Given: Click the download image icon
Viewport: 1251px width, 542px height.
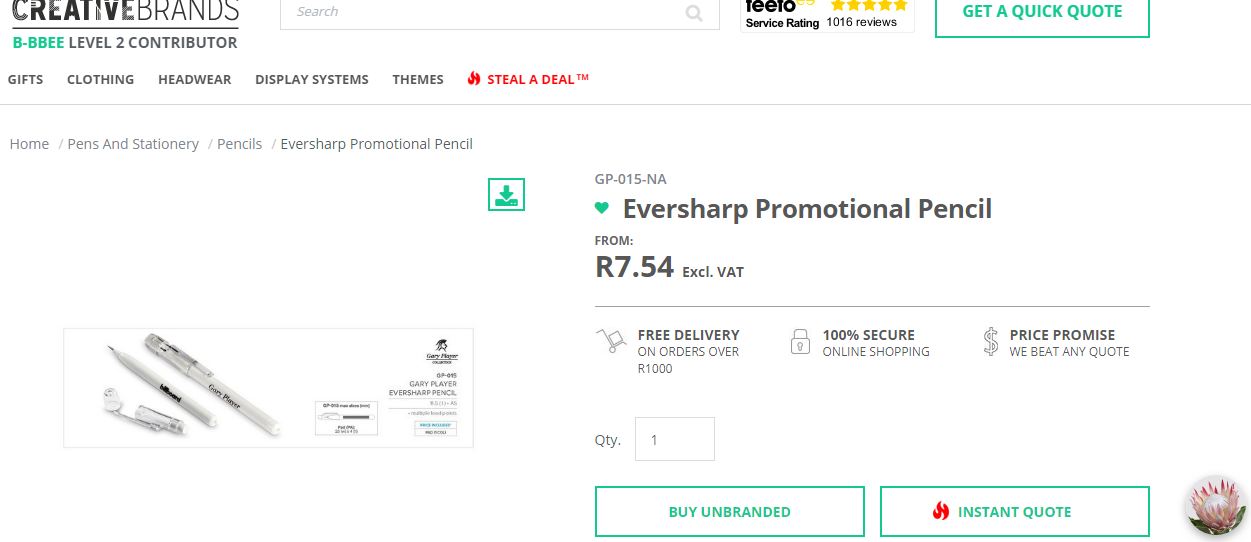Looking at the screenshot, I should coord(506,194).
